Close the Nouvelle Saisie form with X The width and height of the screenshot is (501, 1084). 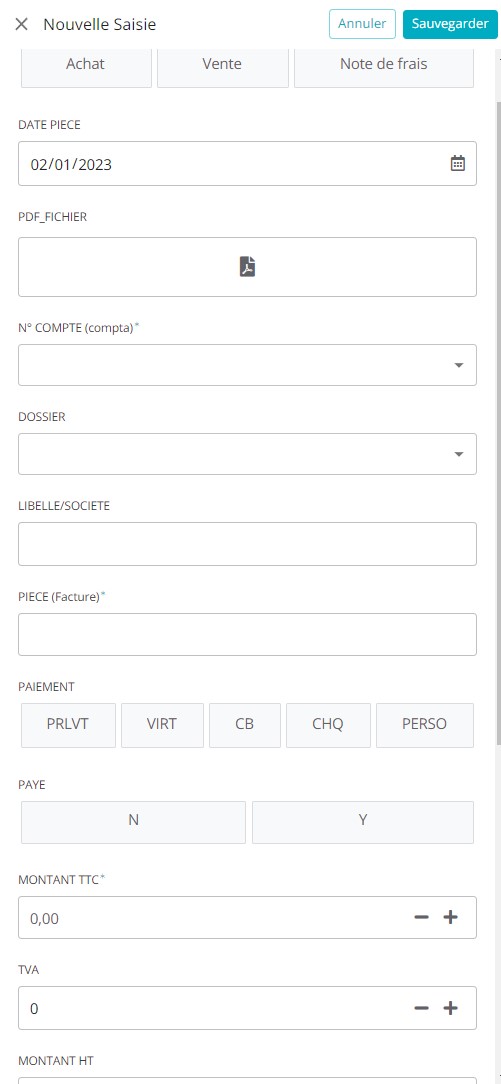[21, 24]
